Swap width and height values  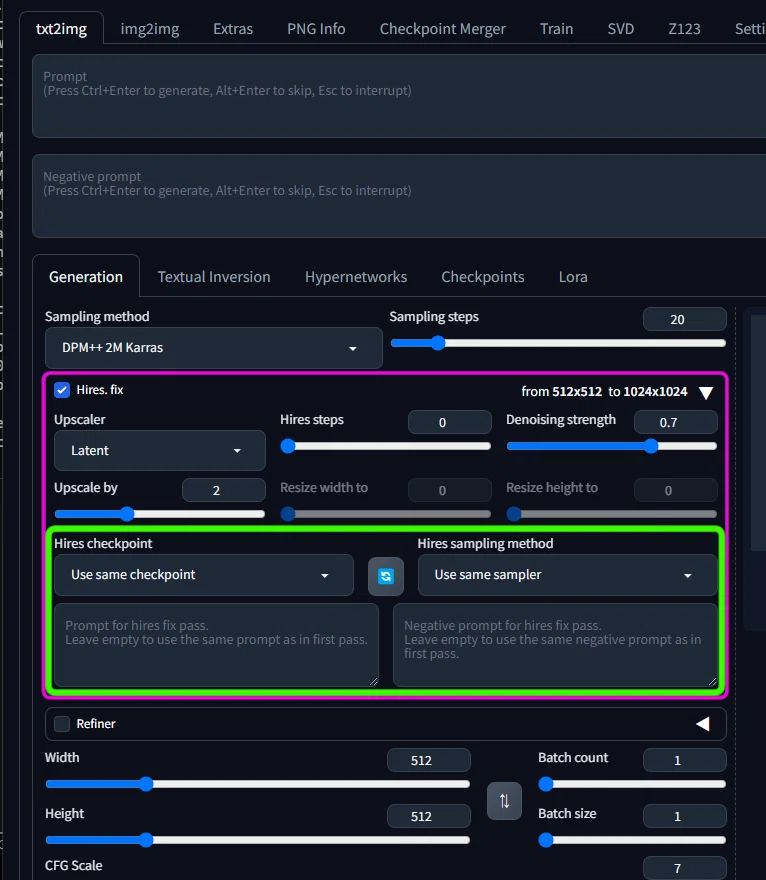click(x=504, y=801)
